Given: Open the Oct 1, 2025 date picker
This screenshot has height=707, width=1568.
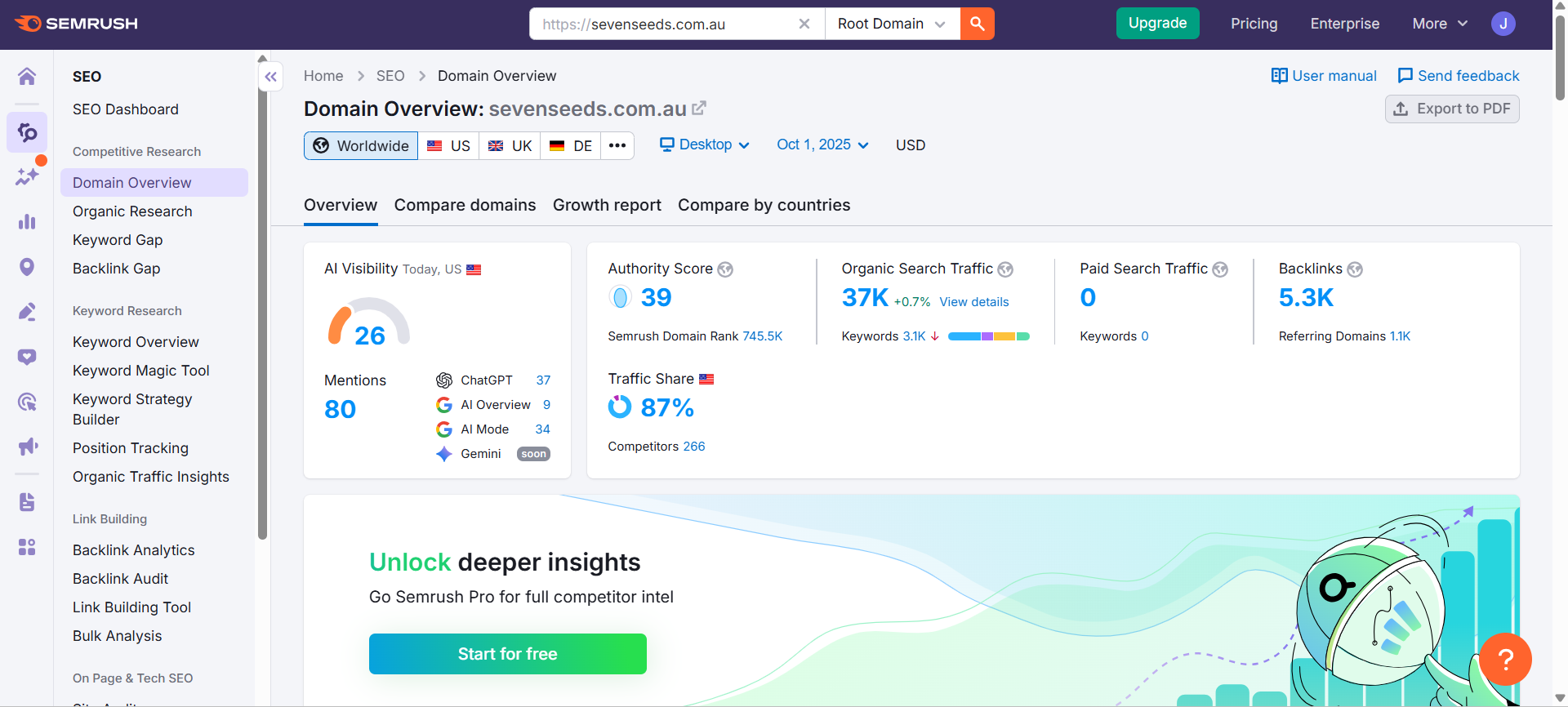Looking at the screenshot, I should pyautogui.click(x=822, y=145).
